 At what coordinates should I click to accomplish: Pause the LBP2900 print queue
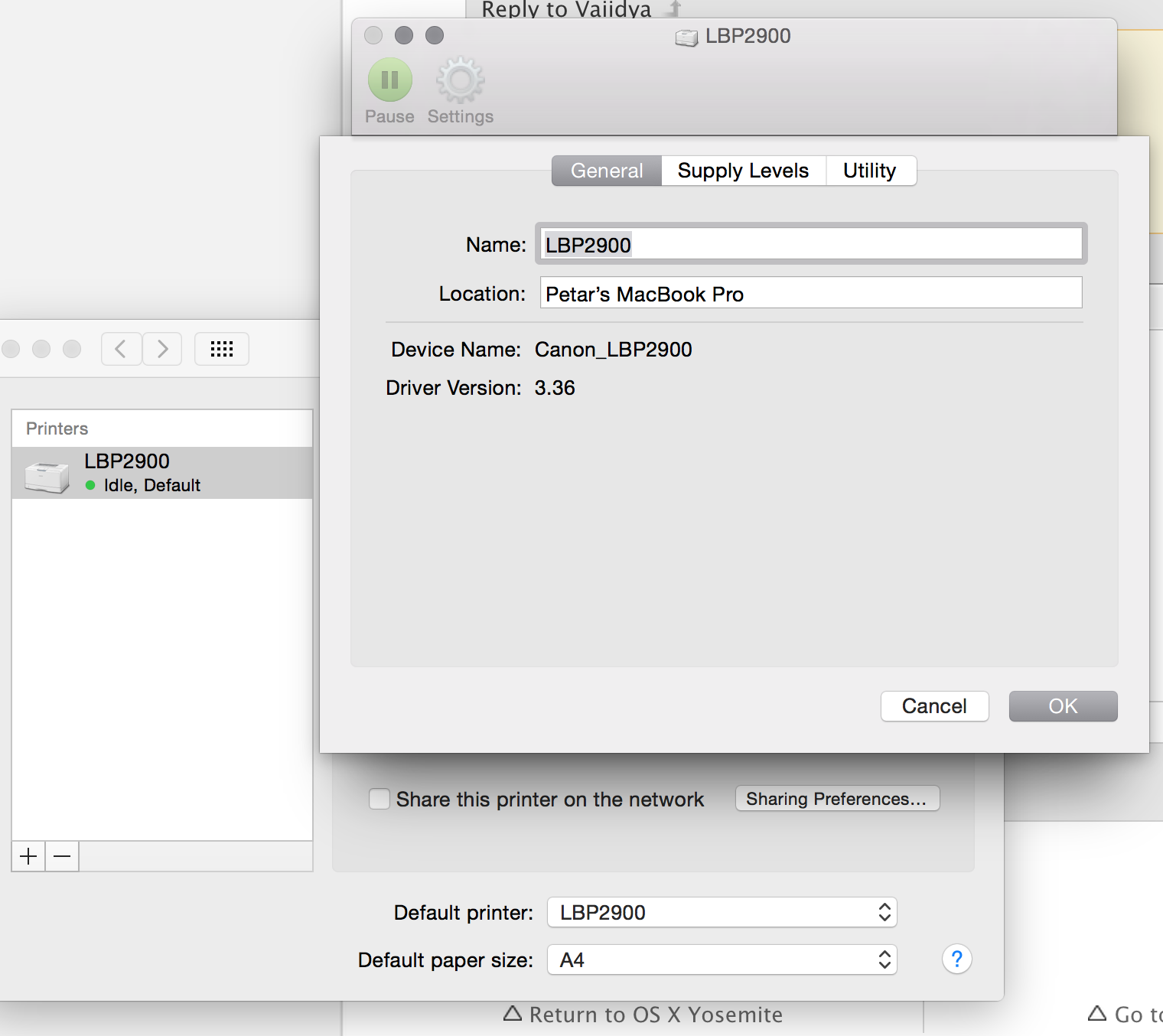click(390, 80)
